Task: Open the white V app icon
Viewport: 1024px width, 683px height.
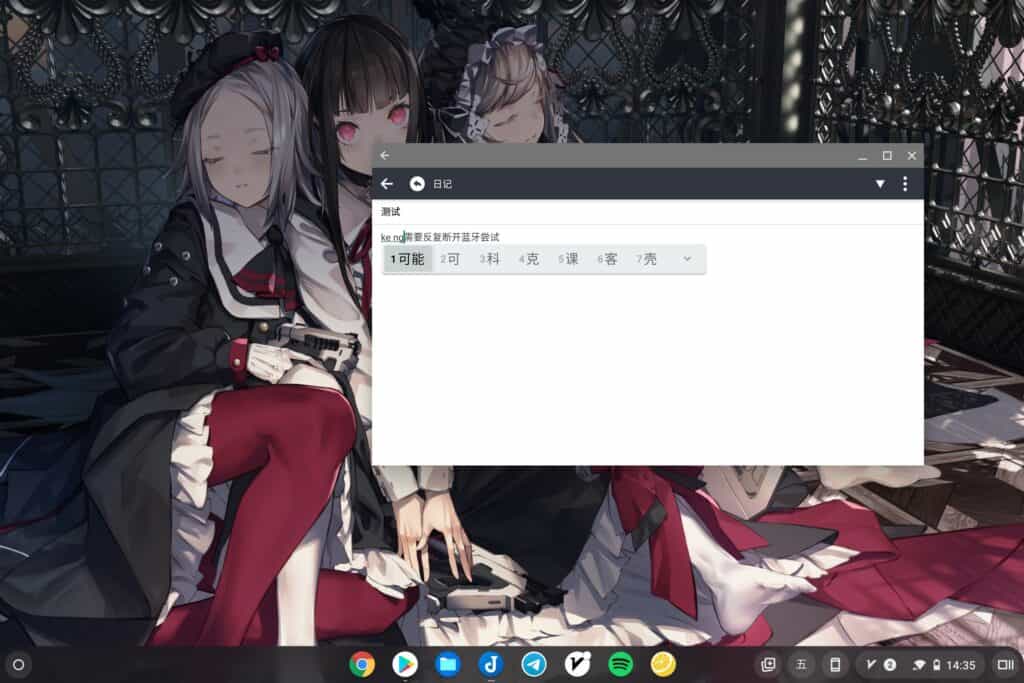Action: pyautogui.click(x=577, y=665)
